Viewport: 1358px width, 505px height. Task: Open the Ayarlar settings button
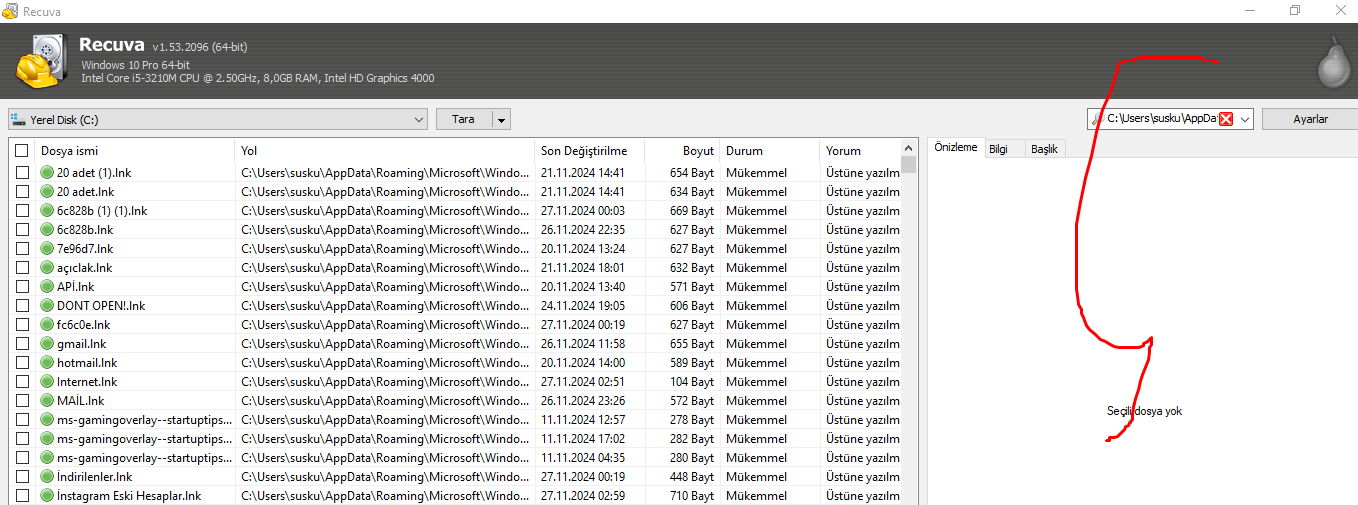point(1310,119)
